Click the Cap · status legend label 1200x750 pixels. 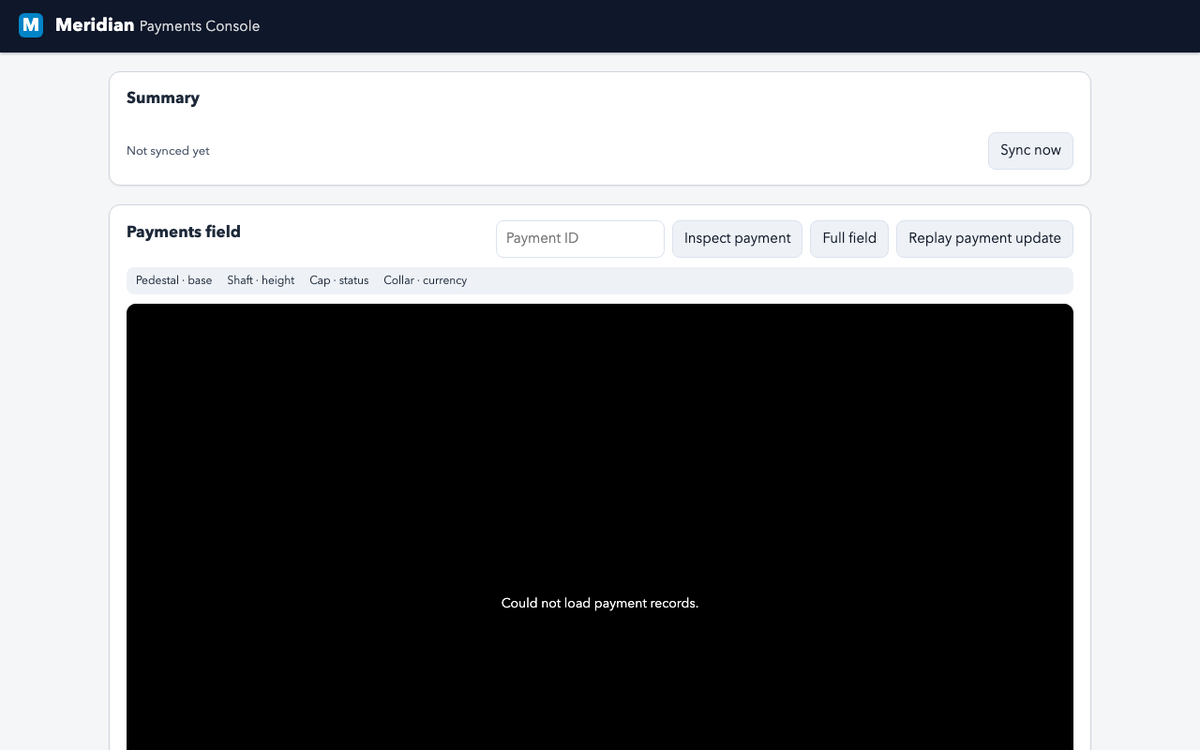339,281
